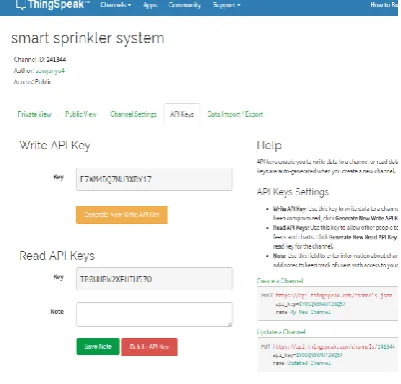
Task: Switch to the Private View tab
Action: 35,114
